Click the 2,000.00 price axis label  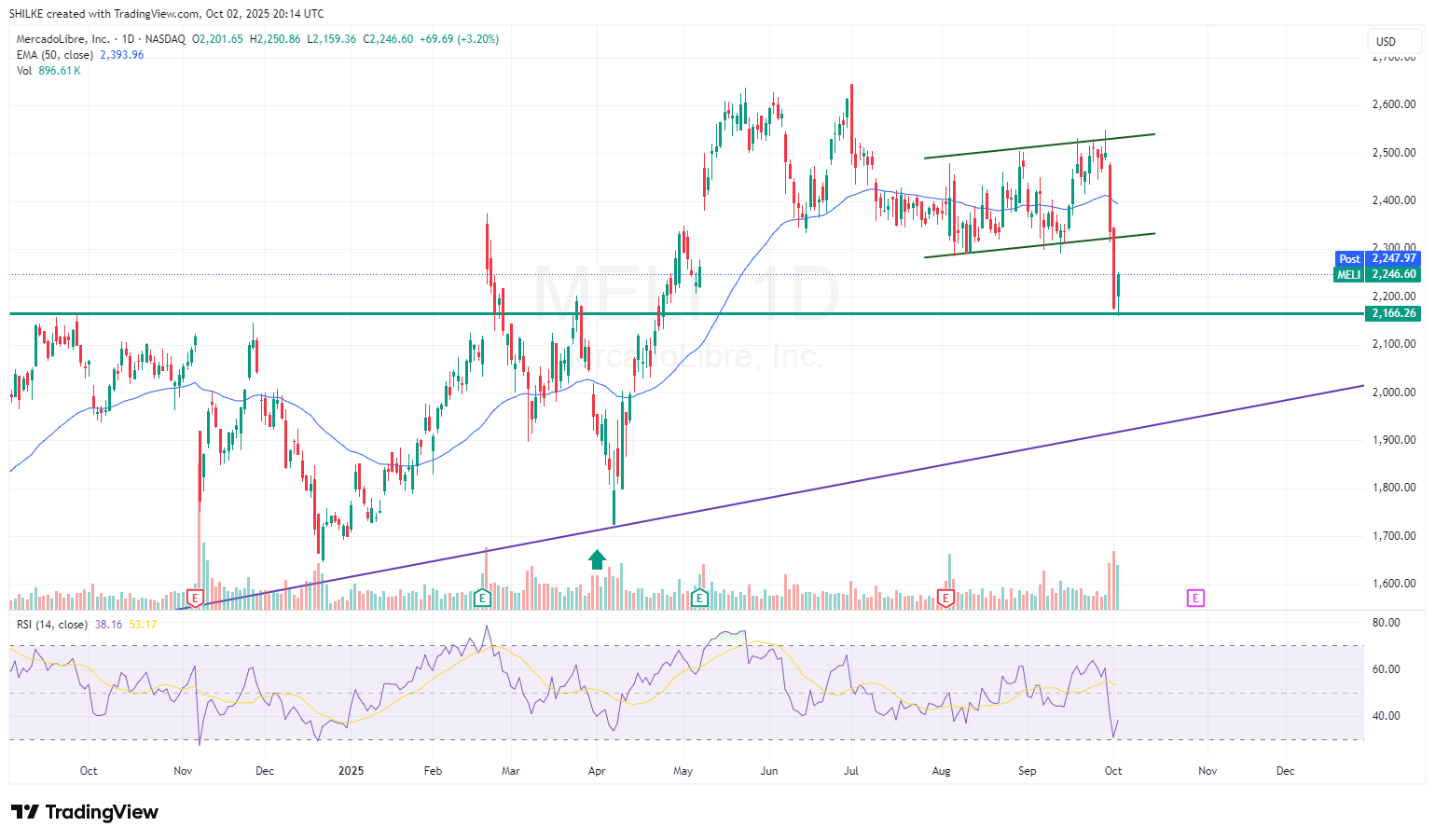(1394, 392)
